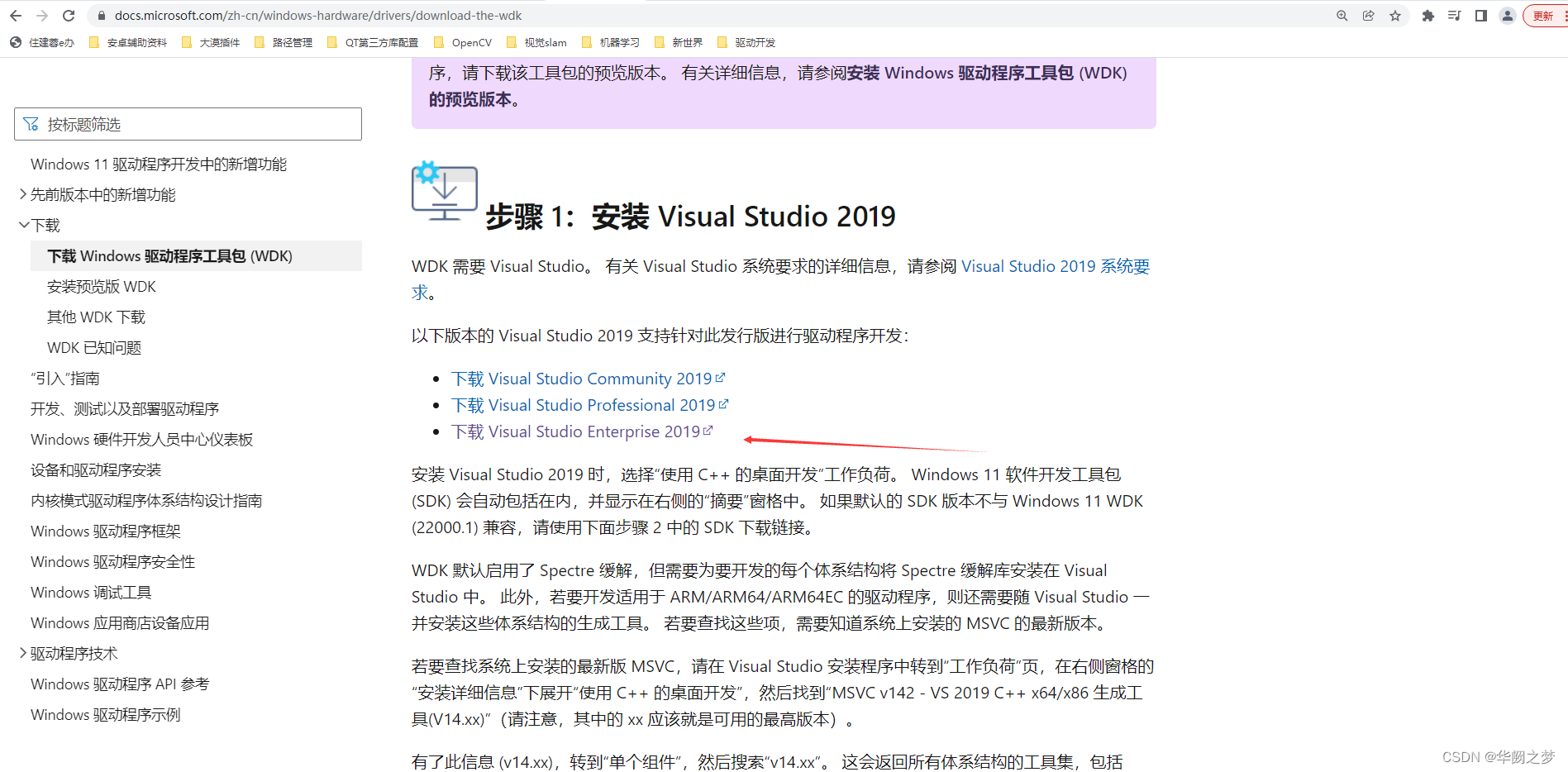Open the 机器学习 bookmark folder

[611, 42]
